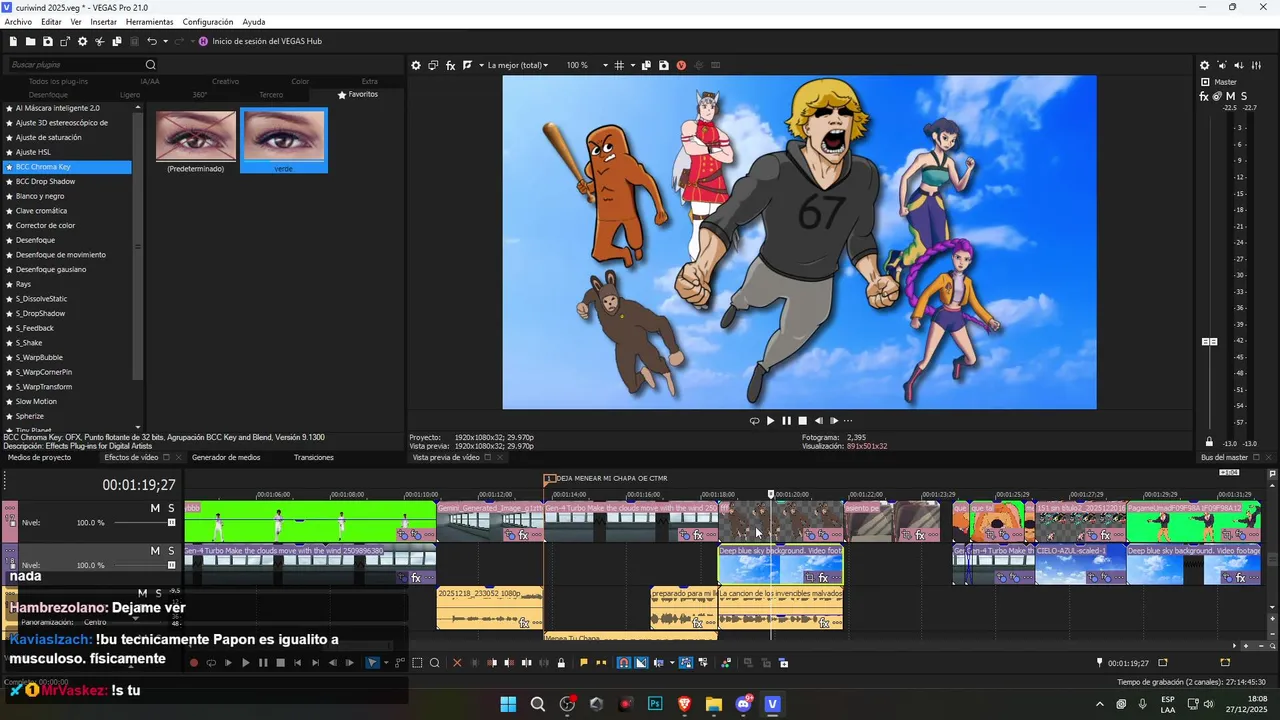
Task: Toggle the lock event icon
Action: point(561,662)
